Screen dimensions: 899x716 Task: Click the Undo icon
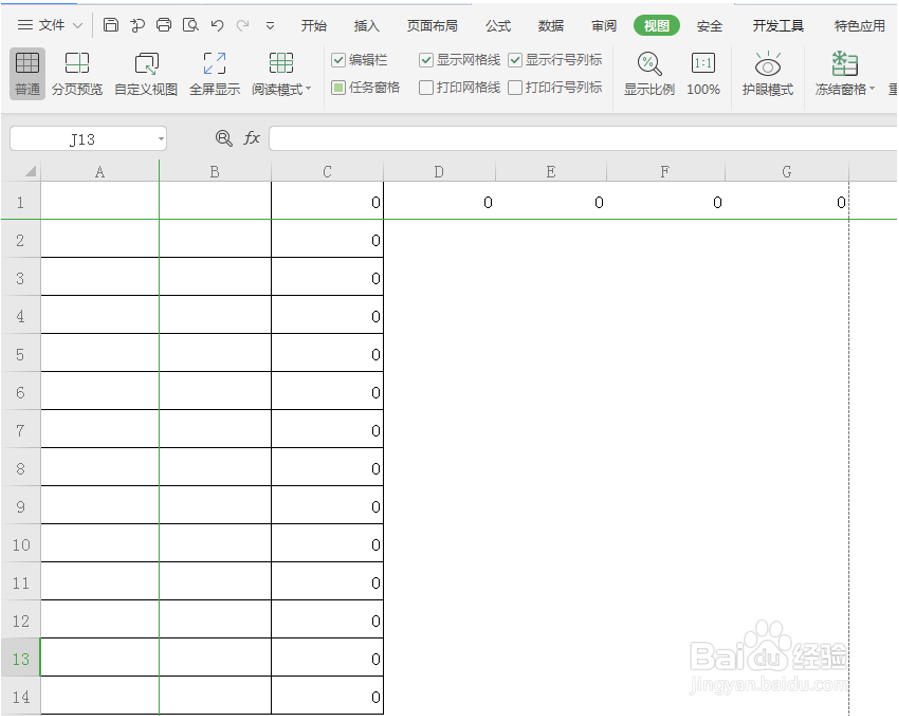pos(216,24)
